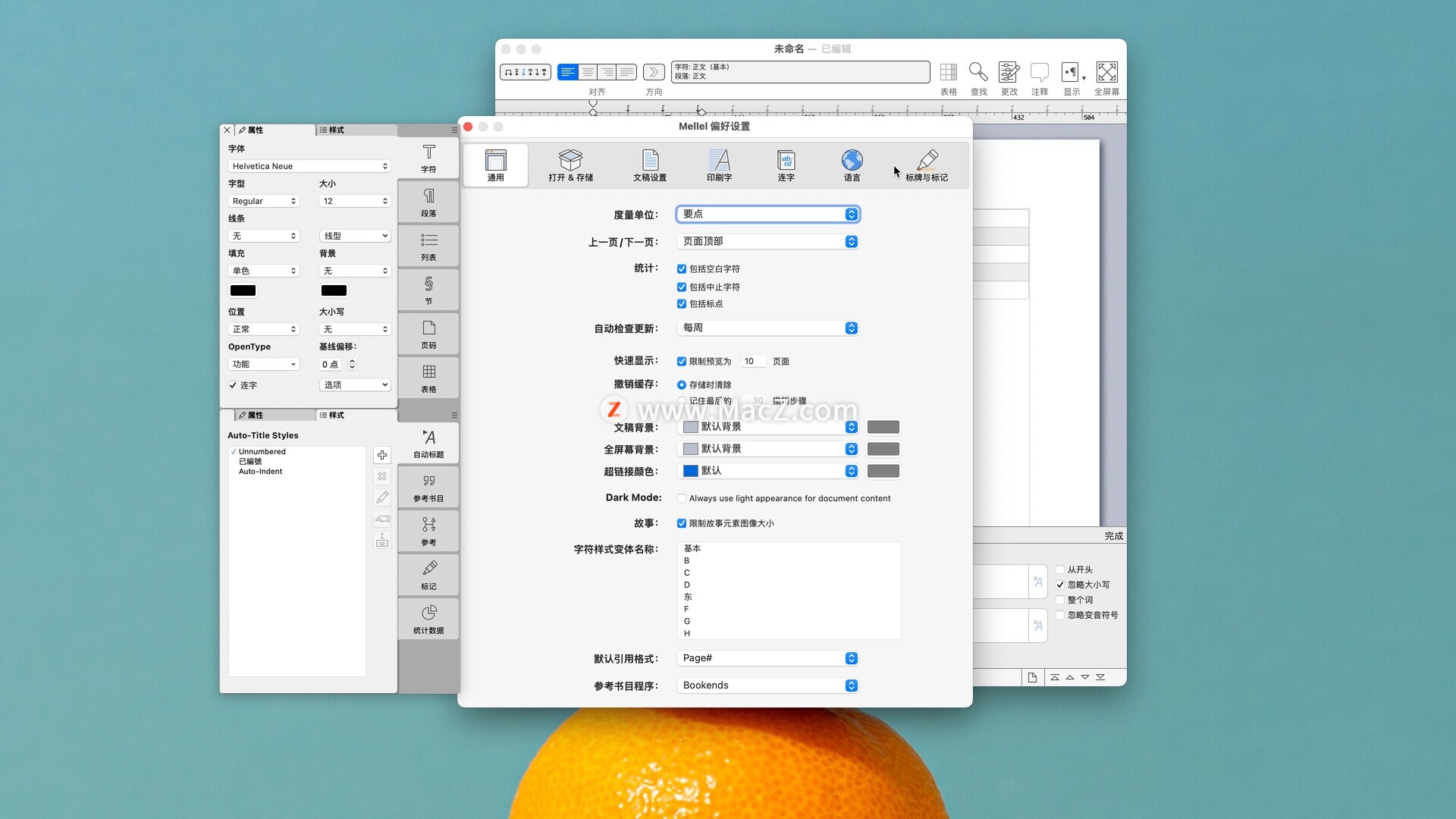1456x819 pixels.
Task: Add a new auto-title style with plus icon
Action: coord(382,455)
